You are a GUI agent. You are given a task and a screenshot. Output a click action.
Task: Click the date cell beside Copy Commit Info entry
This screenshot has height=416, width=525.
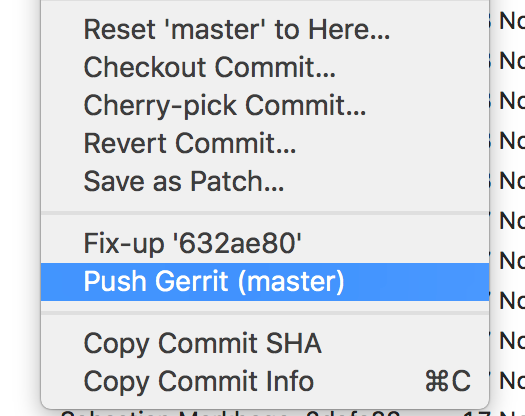tap(508, 380)
